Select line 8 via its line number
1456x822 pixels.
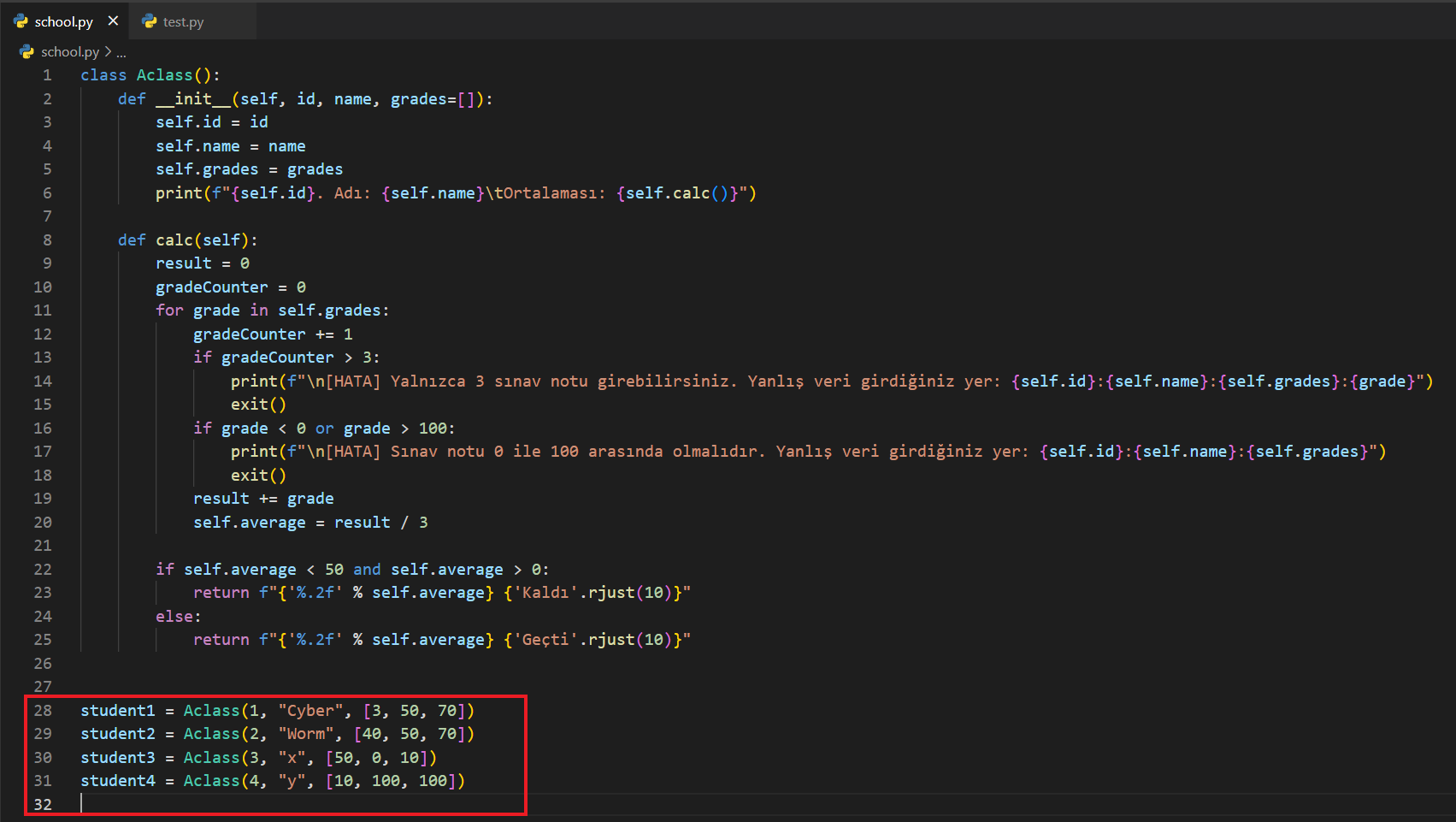point(47,240)
